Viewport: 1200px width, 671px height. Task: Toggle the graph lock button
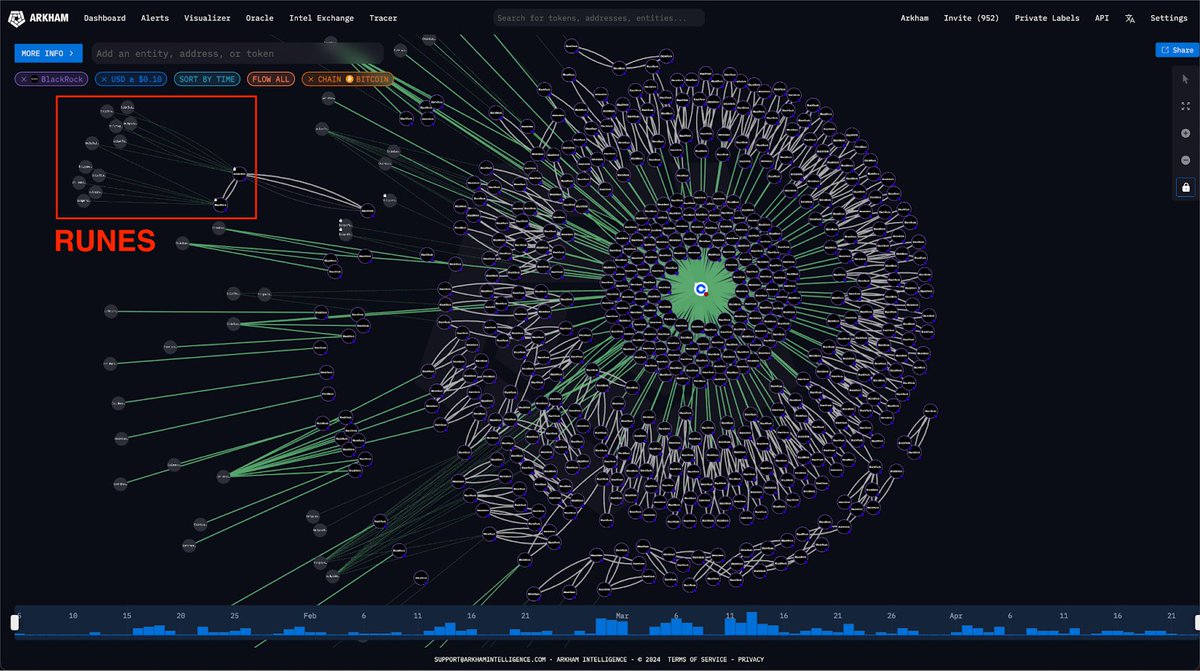point(1185,187)
